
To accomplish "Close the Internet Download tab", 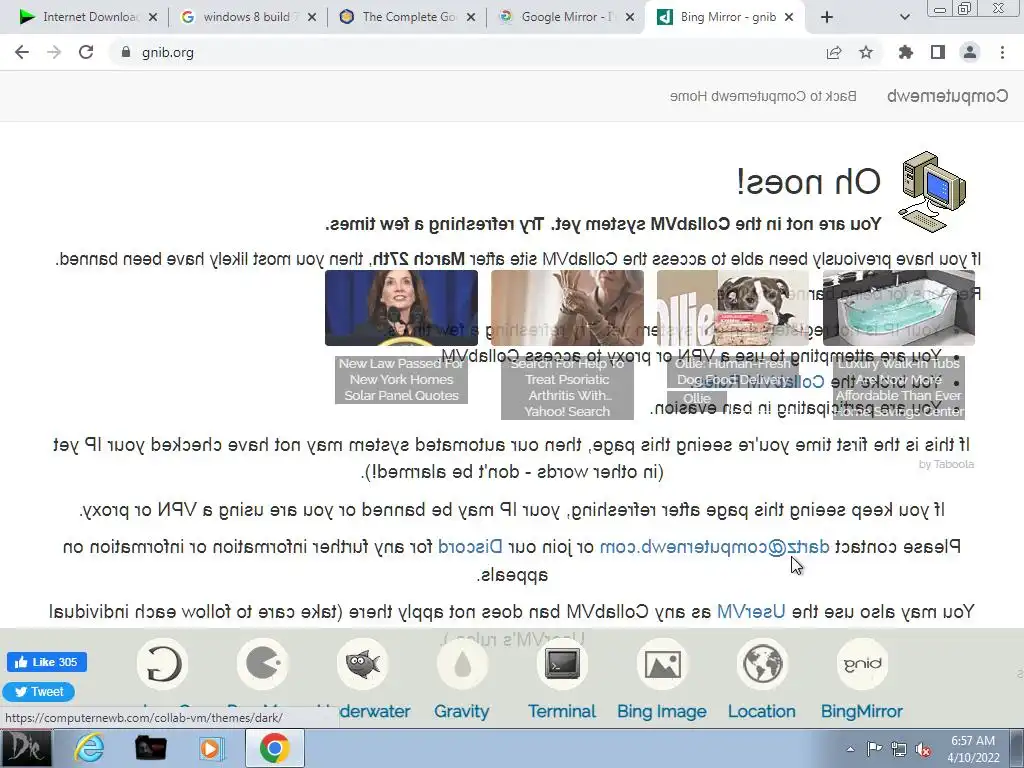I will coord(153,18).
